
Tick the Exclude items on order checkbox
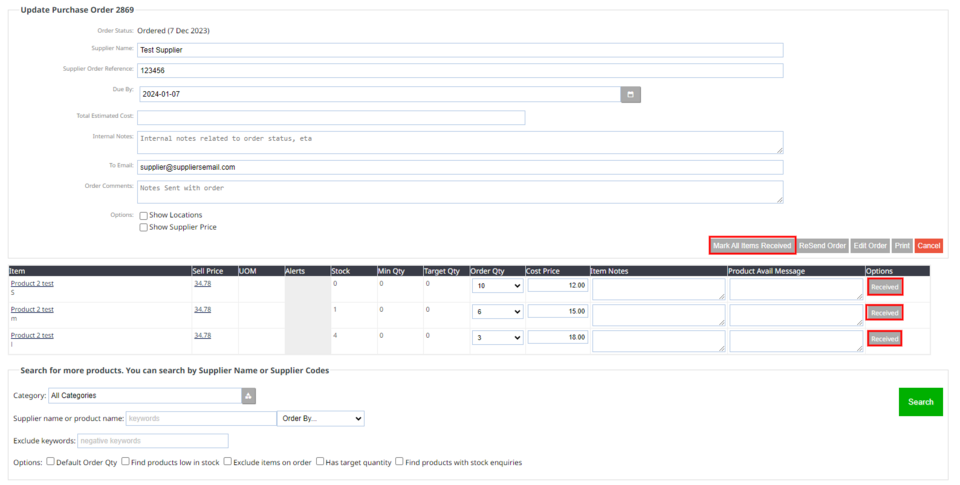pyautogui.click(x=228, y=462)
